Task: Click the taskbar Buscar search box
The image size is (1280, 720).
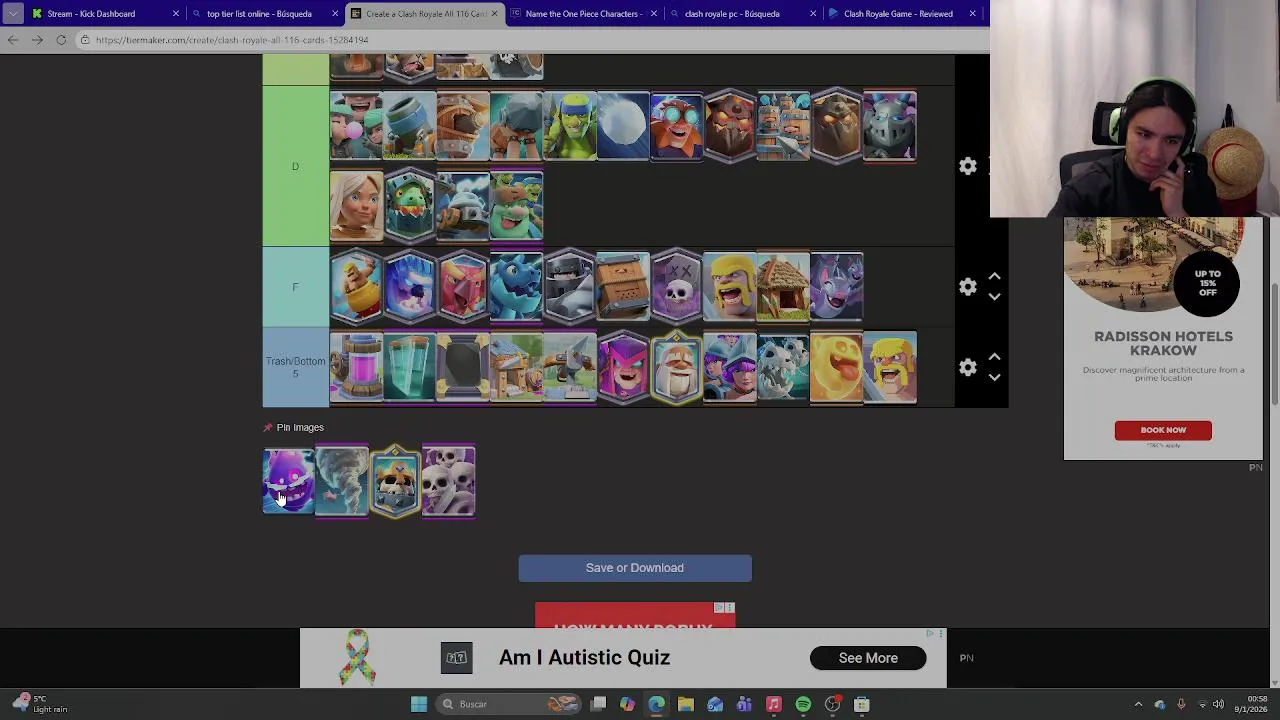Action: point(510,704)
